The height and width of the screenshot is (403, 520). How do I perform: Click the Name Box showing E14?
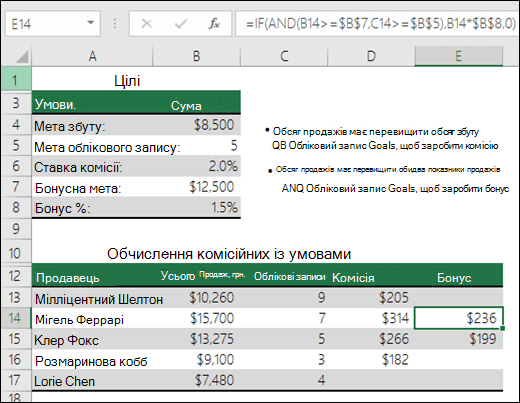coord(53,24)
